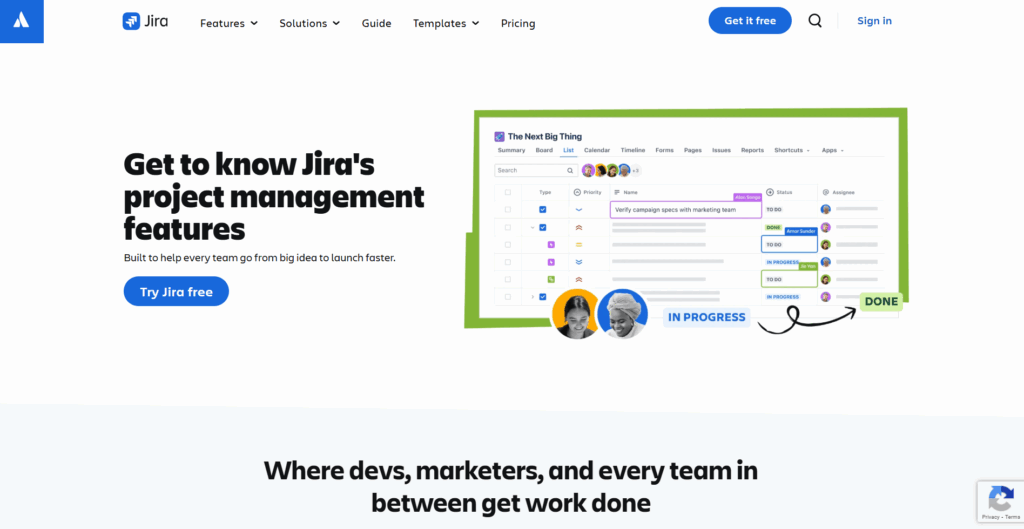Screen dimensions: 1024x529
Task: Click the Priority column header icon
Action: (577, 192)
